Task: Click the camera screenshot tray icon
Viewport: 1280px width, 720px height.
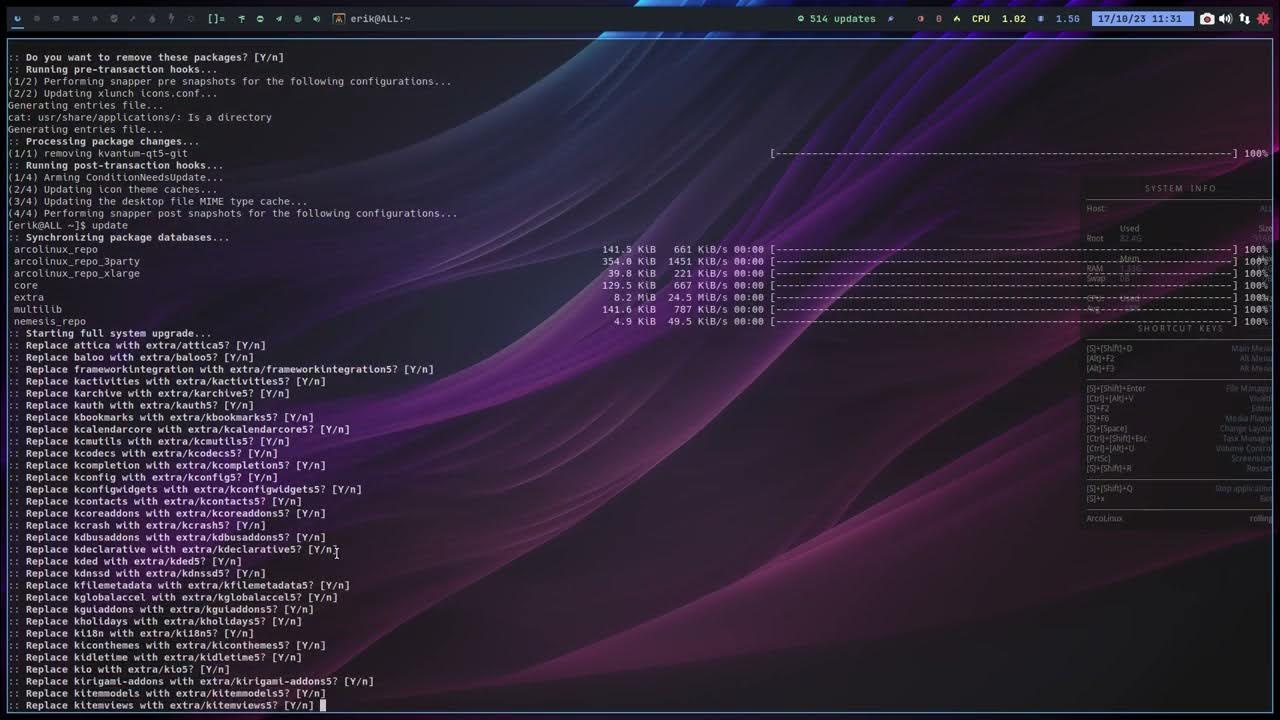Action: (x=1207, y=18)
